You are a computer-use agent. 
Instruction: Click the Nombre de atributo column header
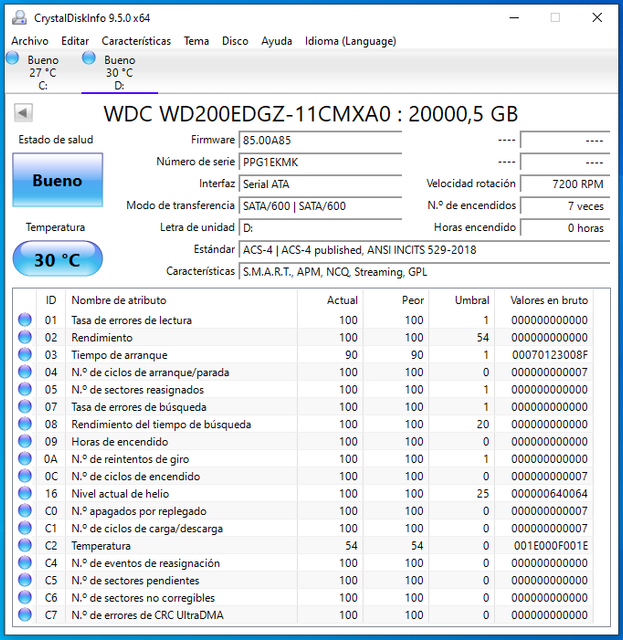(x=182, y=300)
